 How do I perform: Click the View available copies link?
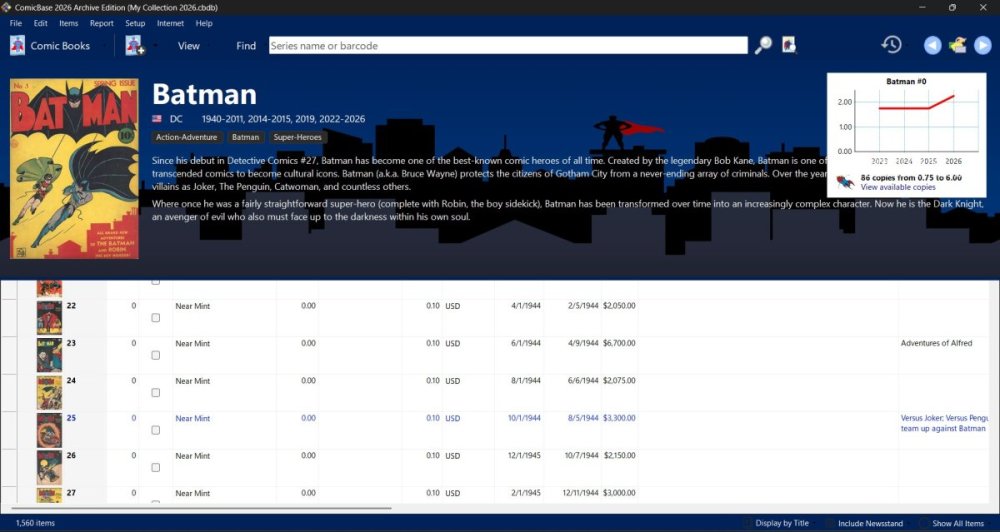(x=898, y=187)
